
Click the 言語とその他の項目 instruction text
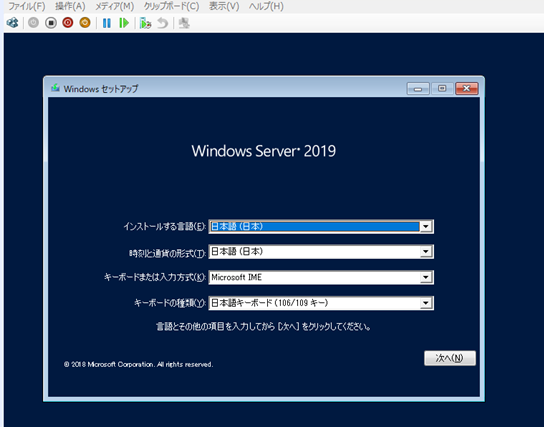coord(263,327)
